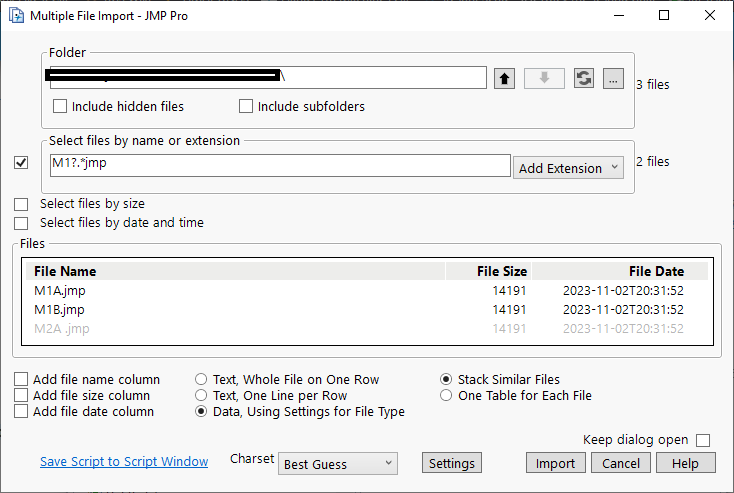Click the file name pattern input field
734x493 pixels.
(280, 165)
